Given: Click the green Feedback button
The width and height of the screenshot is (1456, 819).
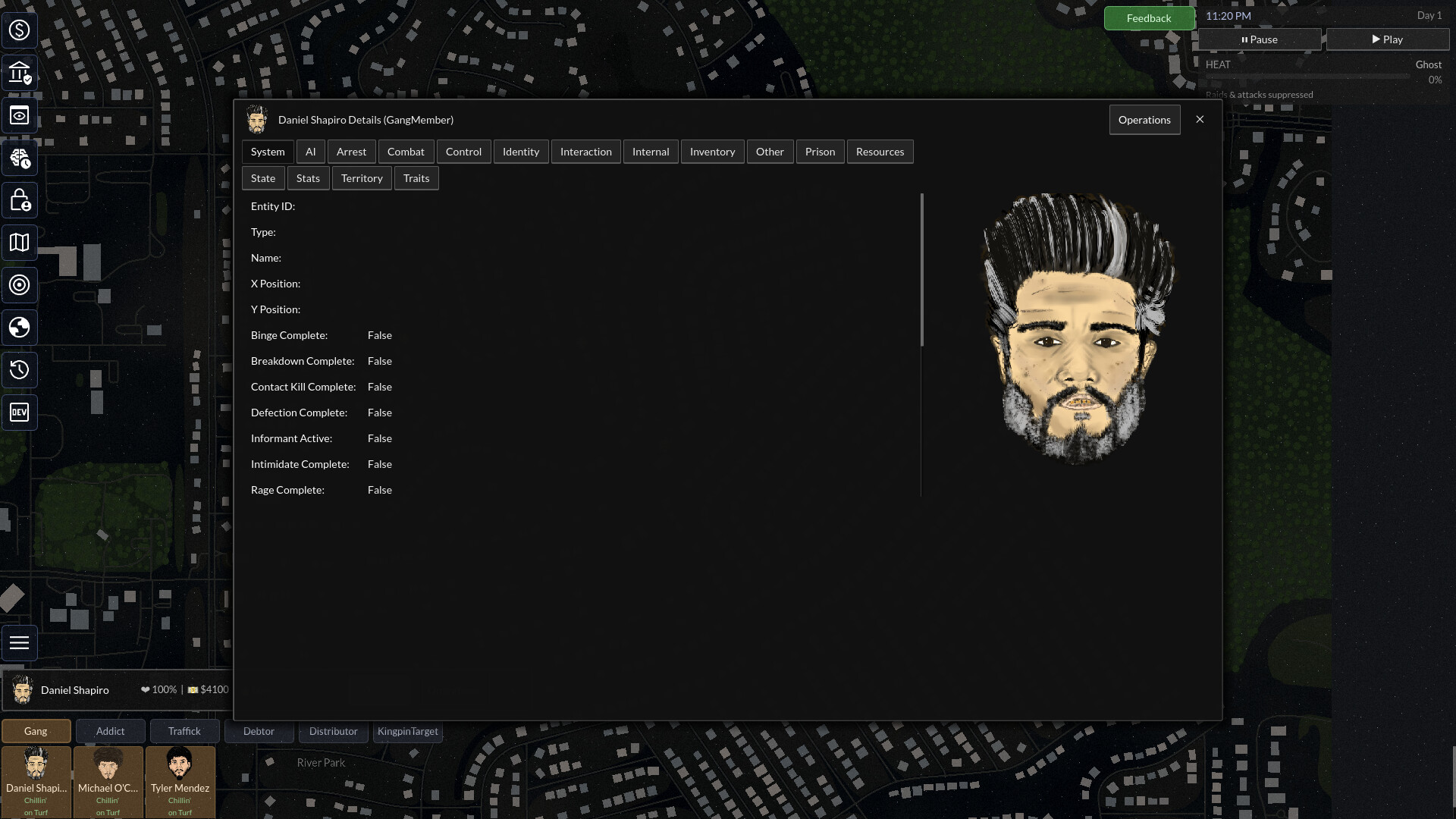Looking at the screenshot, I should pos(1149,18).
